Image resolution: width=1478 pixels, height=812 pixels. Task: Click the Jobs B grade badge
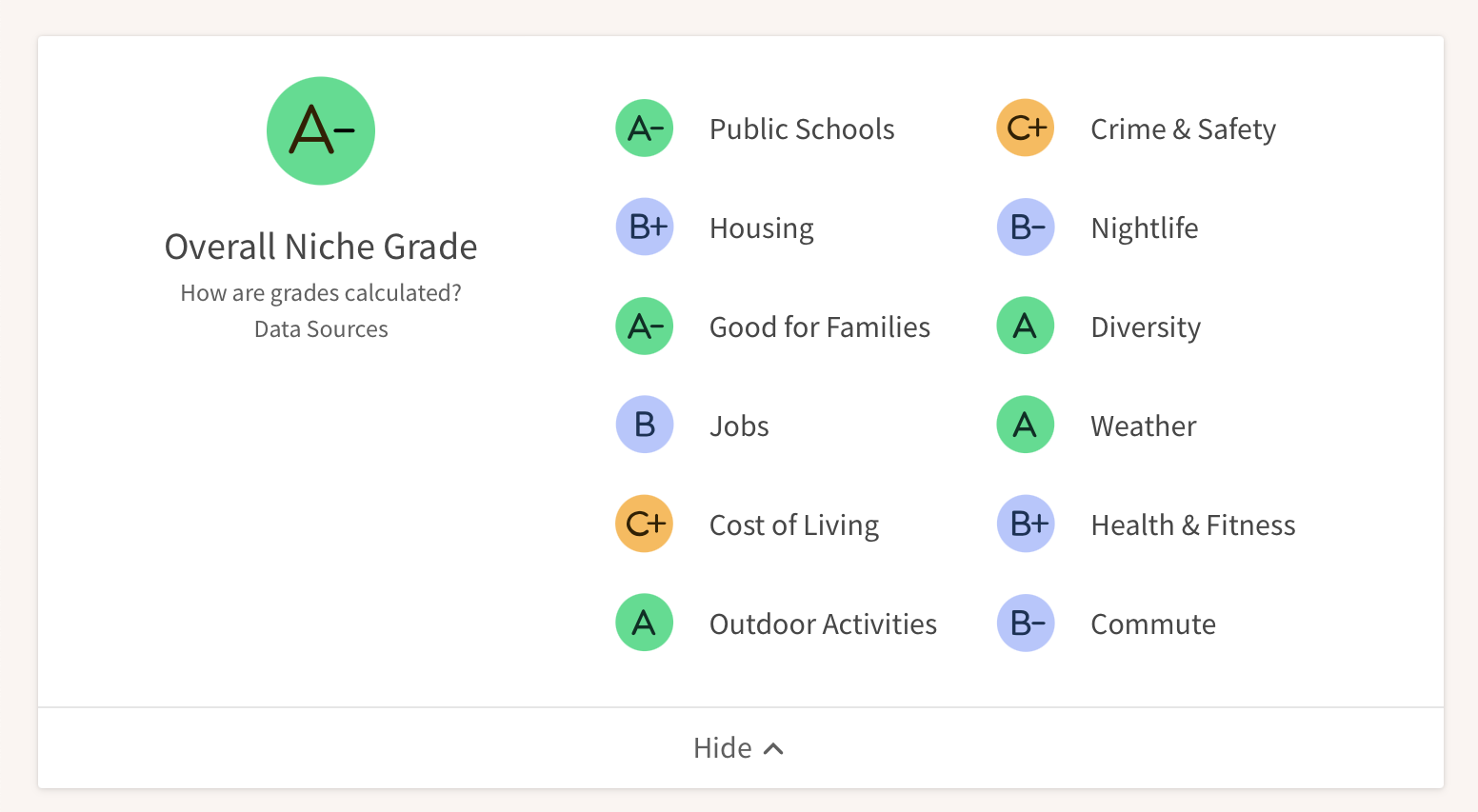pos(645,426)
